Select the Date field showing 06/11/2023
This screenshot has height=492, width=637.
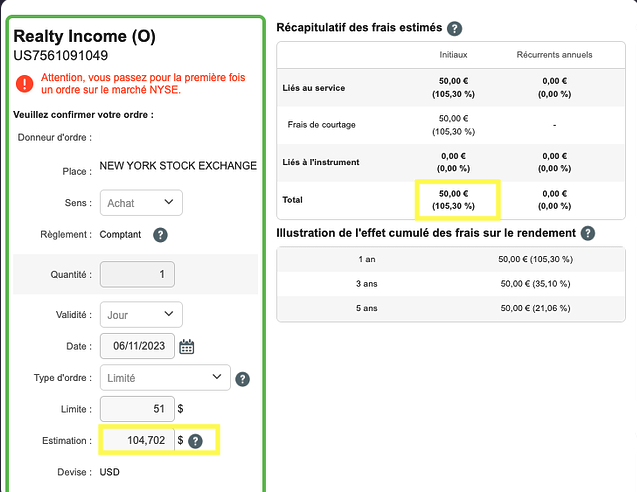[138, 347]
